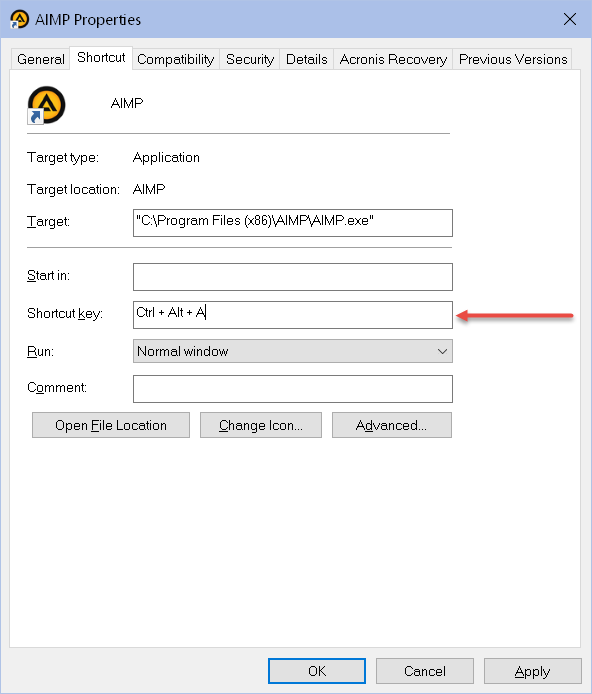Screen dimensions: 592x694
Task: Open the Details tab
Action: coord(307,59)
